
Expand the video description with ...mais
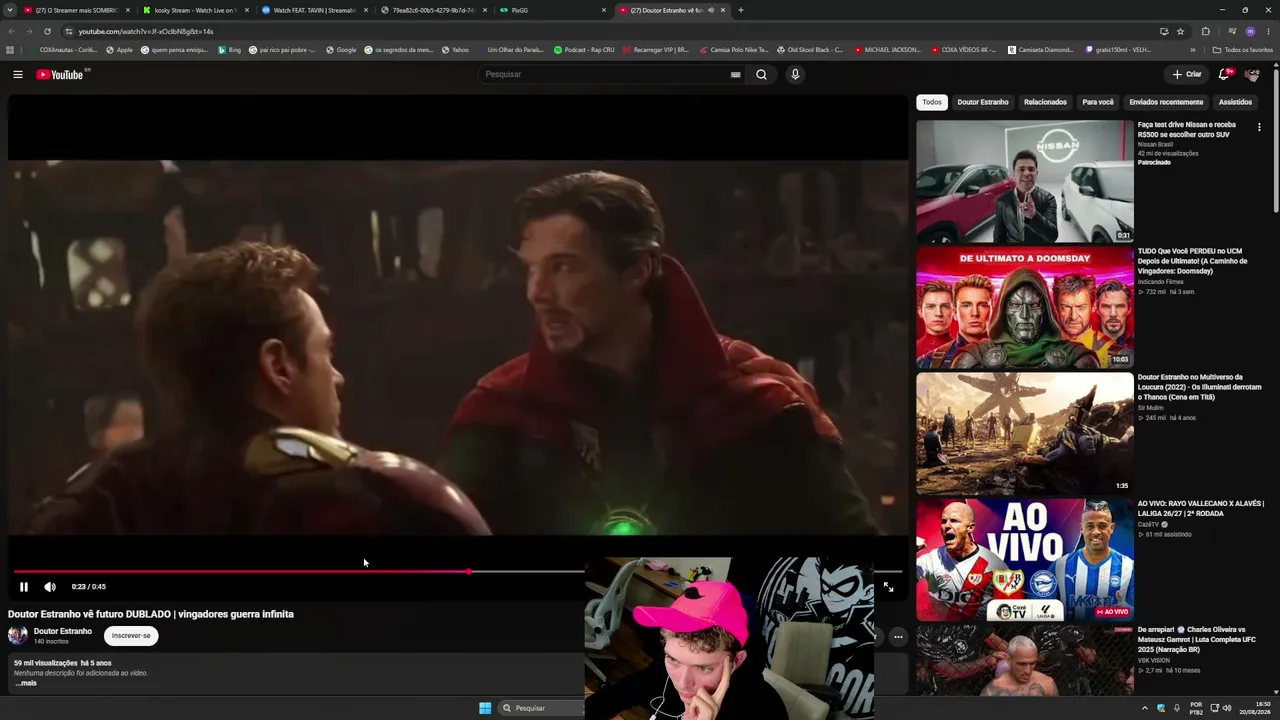26,683
